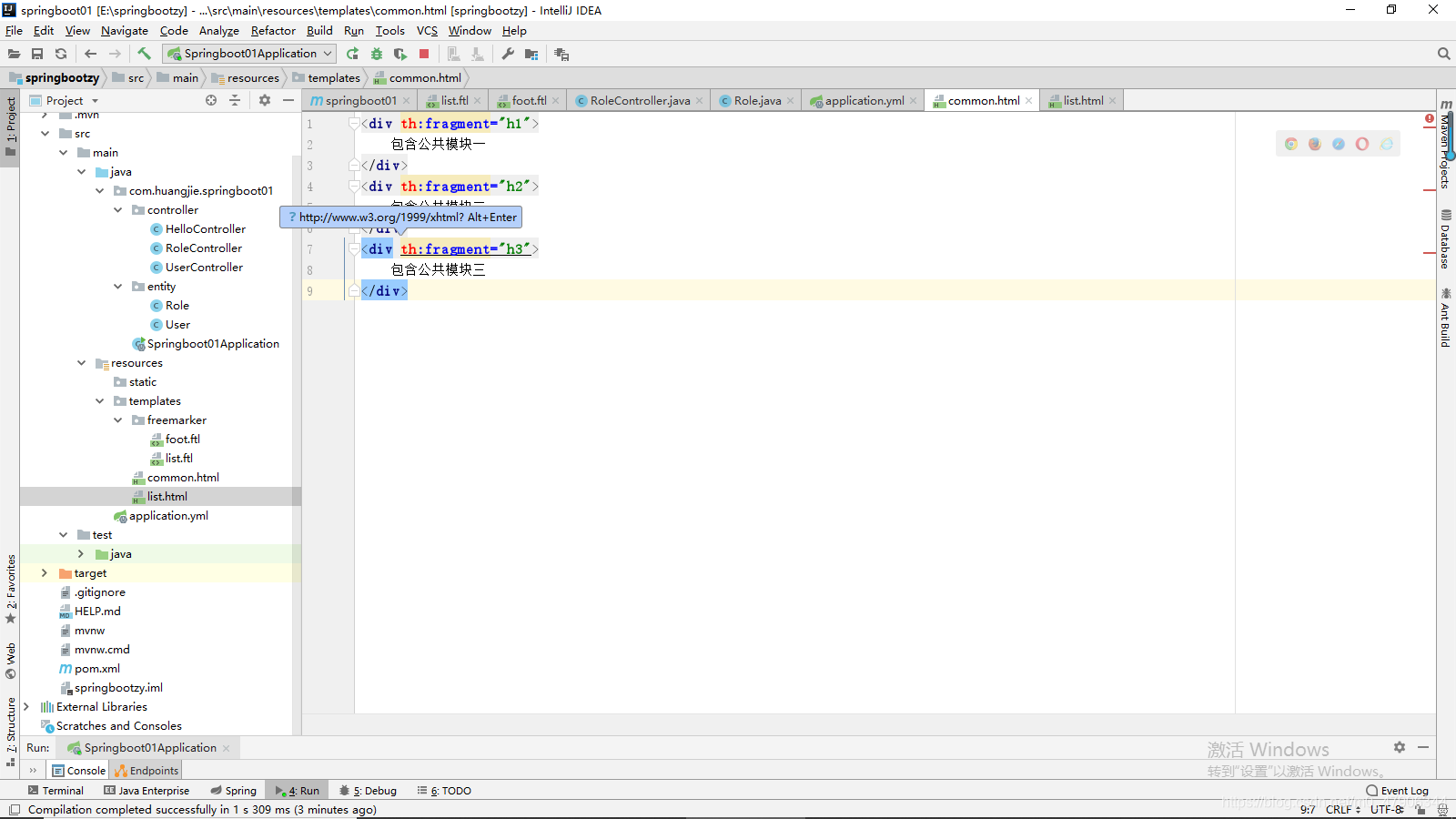Click the Synchronize refresh icon
Image resolution: width=1456 pixels, height=819 pixels.
(61, 54)
